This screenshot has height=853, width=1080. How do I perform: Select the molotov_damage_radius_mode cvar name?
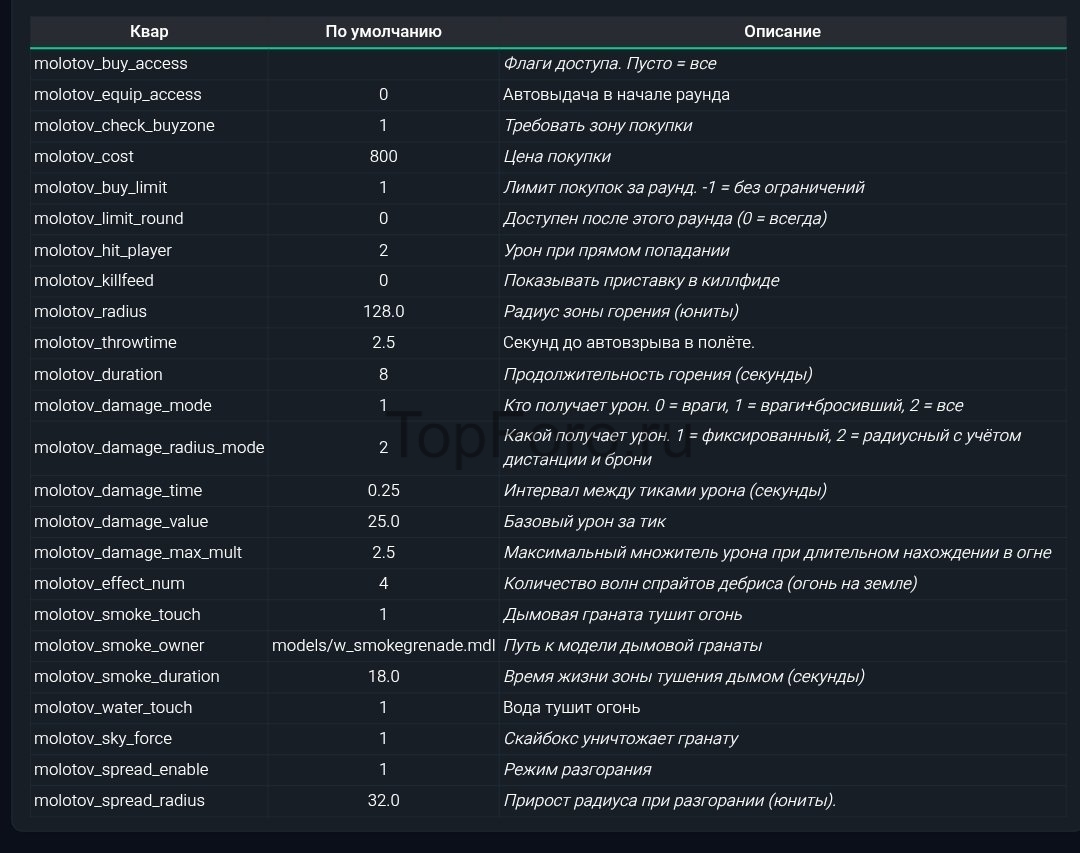(149, 447)
